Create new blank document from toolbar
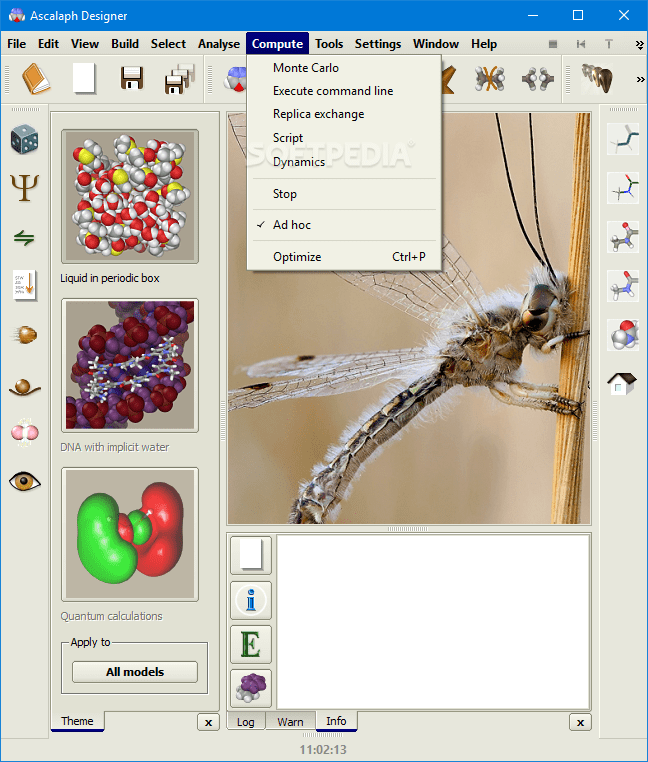 (84, 78)
